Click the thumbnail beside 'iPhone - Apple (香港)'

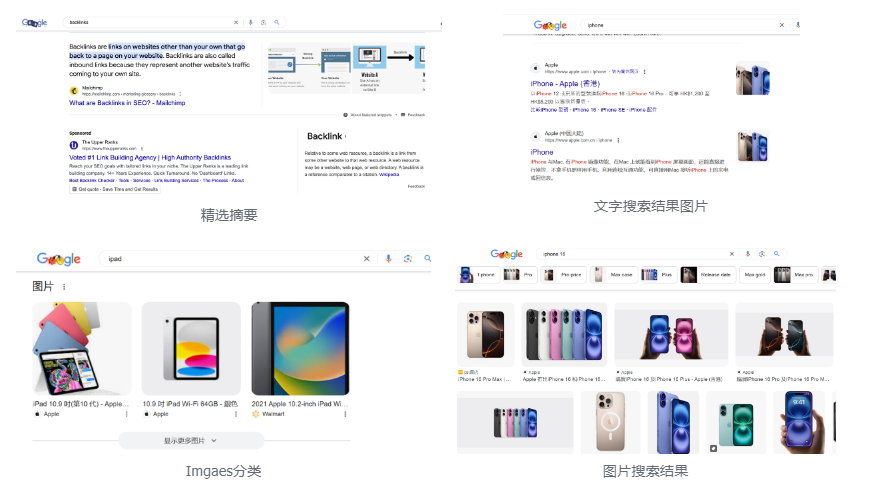point(753,78)
